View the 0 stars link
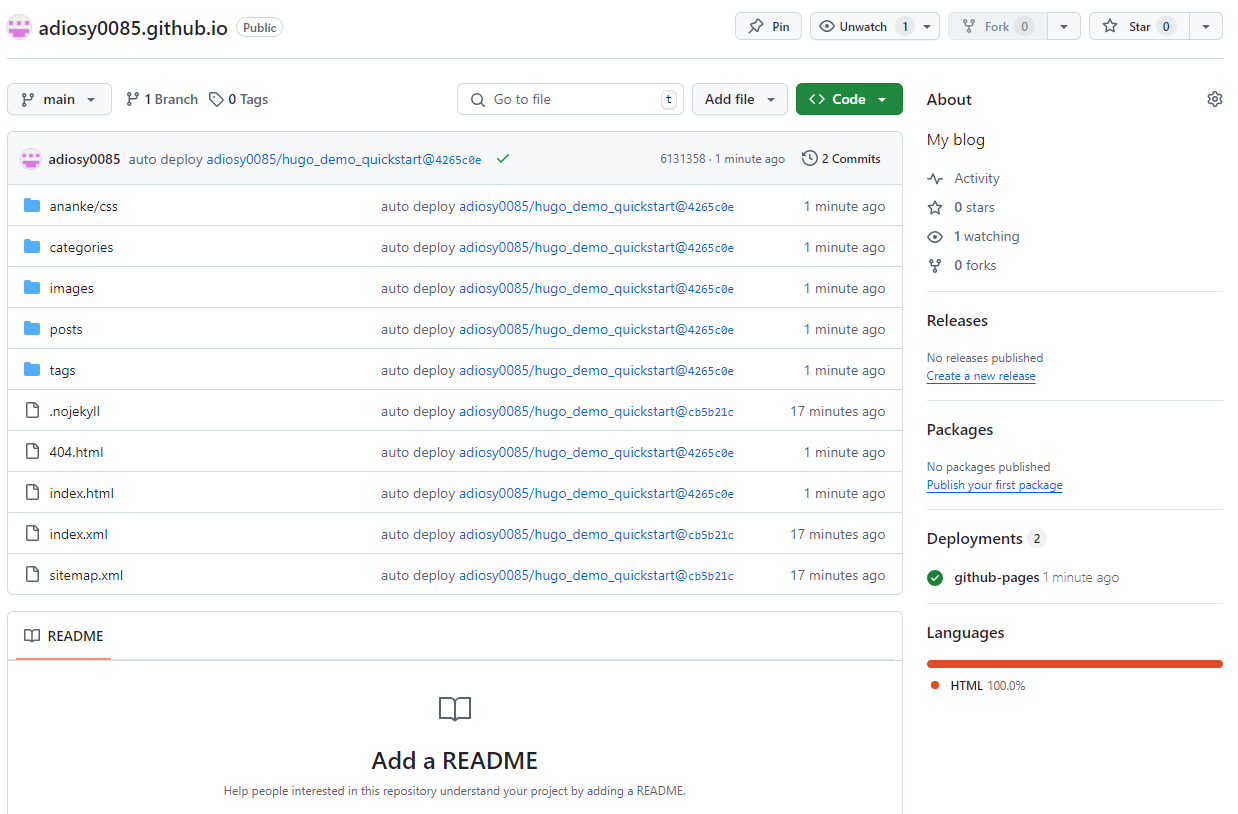This screenshot has width=1238, height=814. point(961,207)
